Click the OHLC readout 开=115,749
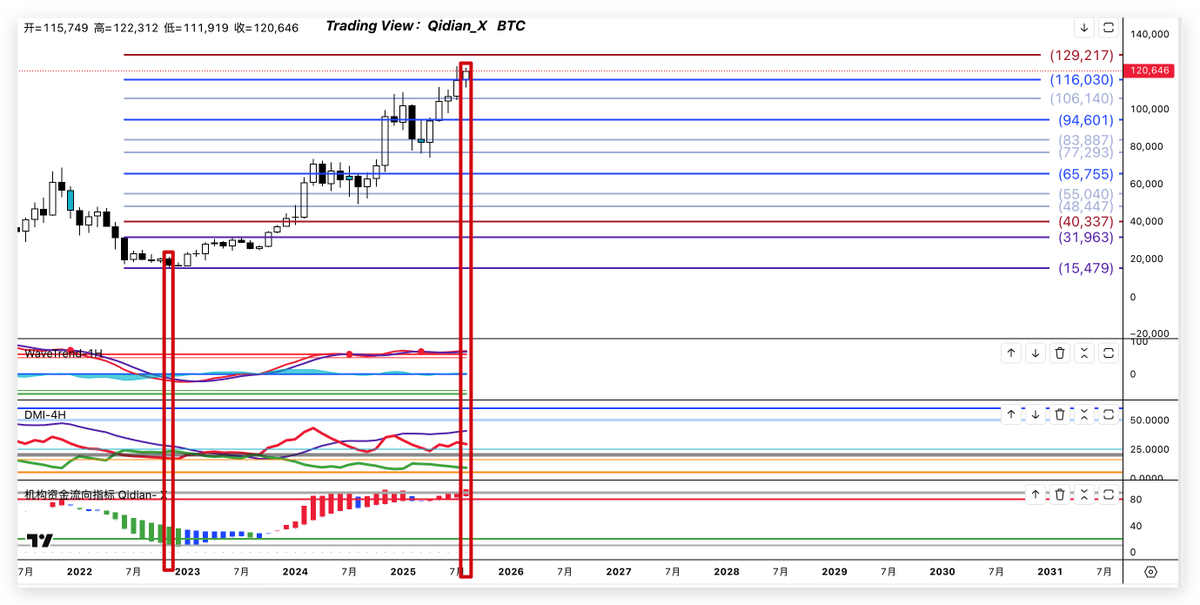Image resolution: width=1200 pixels, height=605 pixels. tap(57, 28)
